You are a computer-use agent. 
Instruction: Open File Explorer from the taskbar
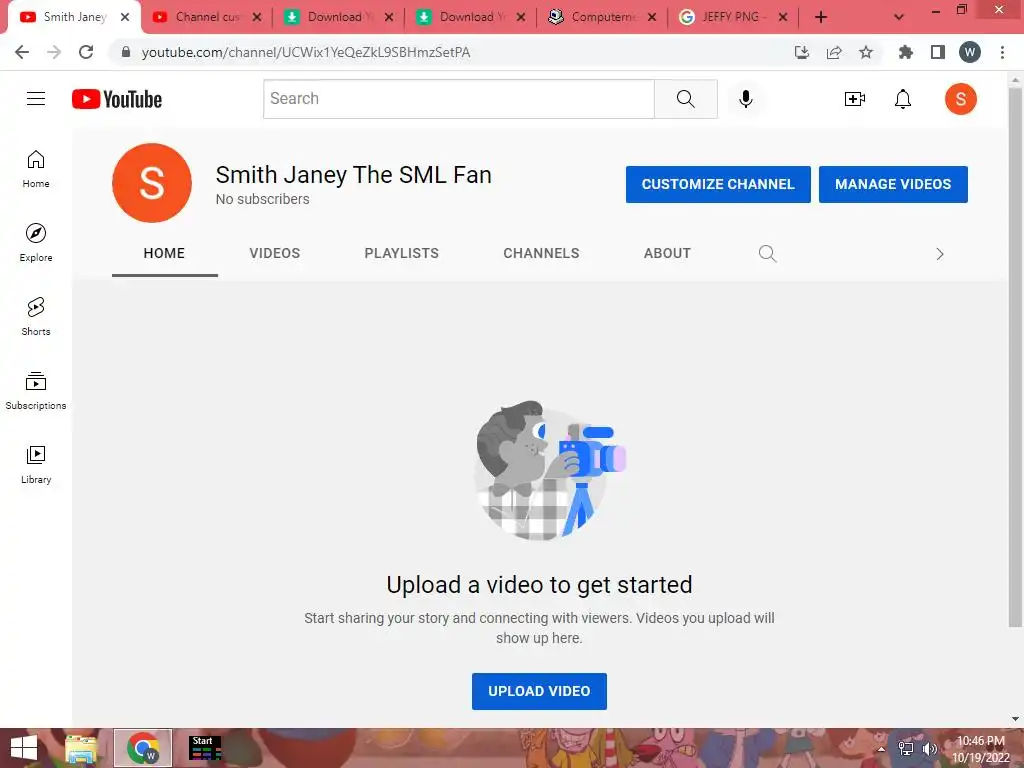pyautogui.click(x=81, y=748)
